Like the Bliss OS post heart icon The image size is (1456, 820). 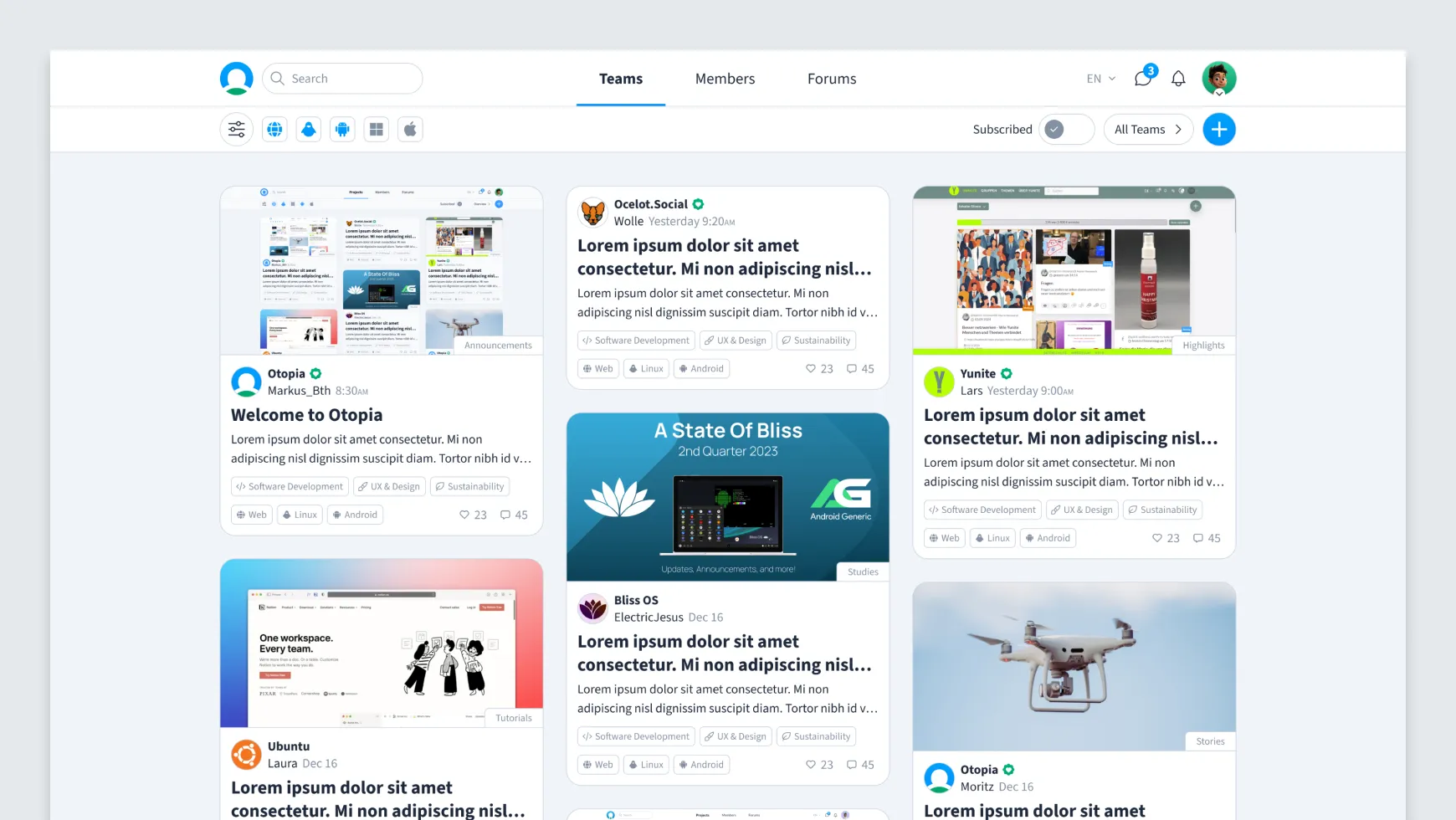(x=810, y=764)
